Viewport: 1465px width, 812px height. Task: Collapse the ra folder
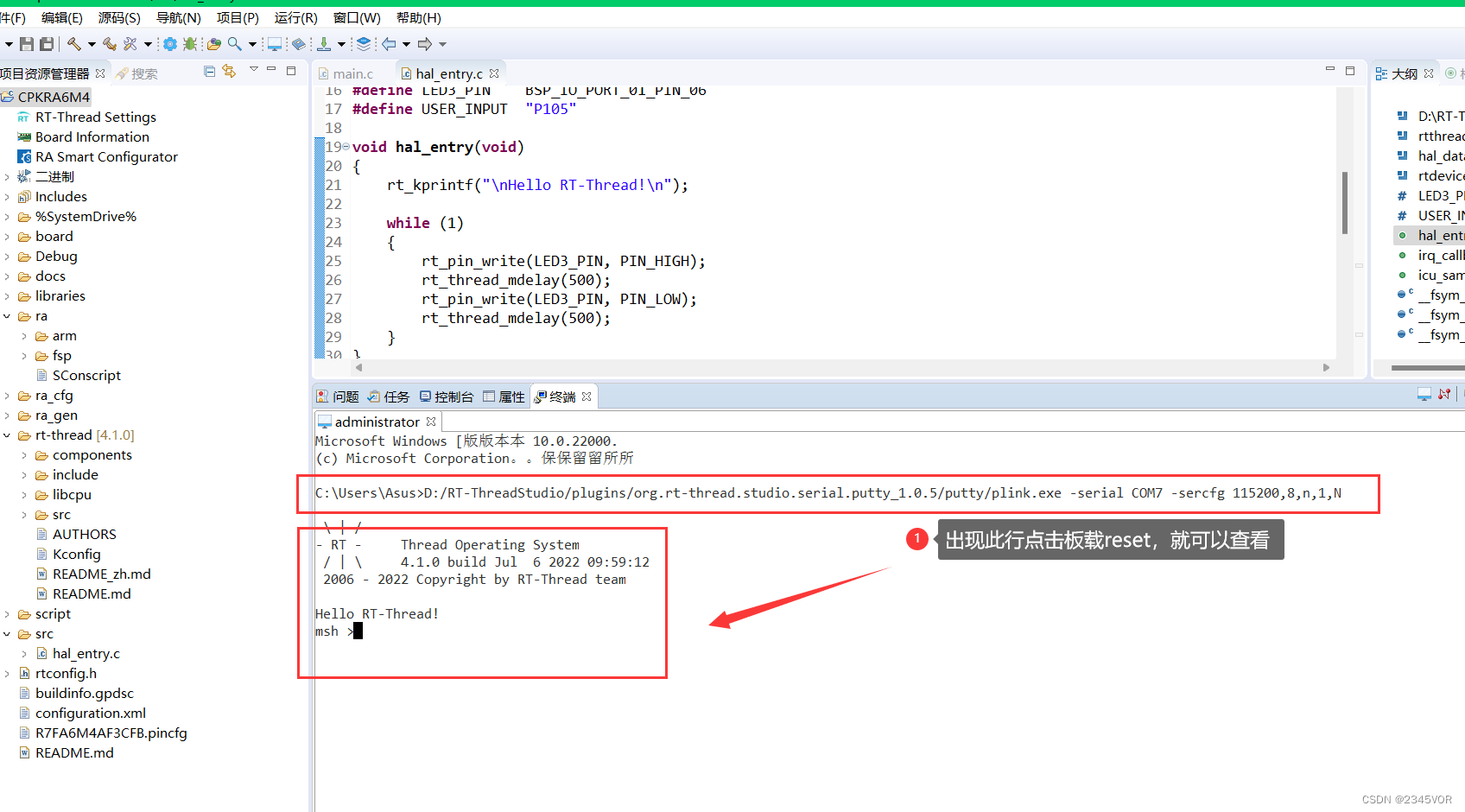[7, 316]
